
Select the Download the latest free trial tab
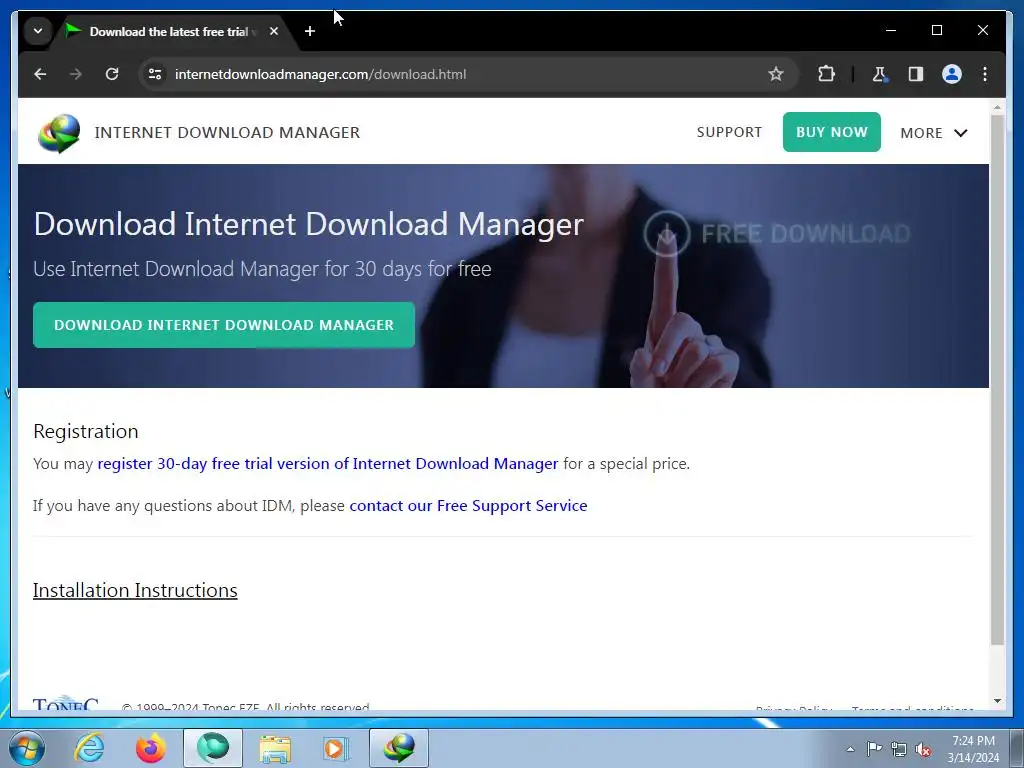168,31
